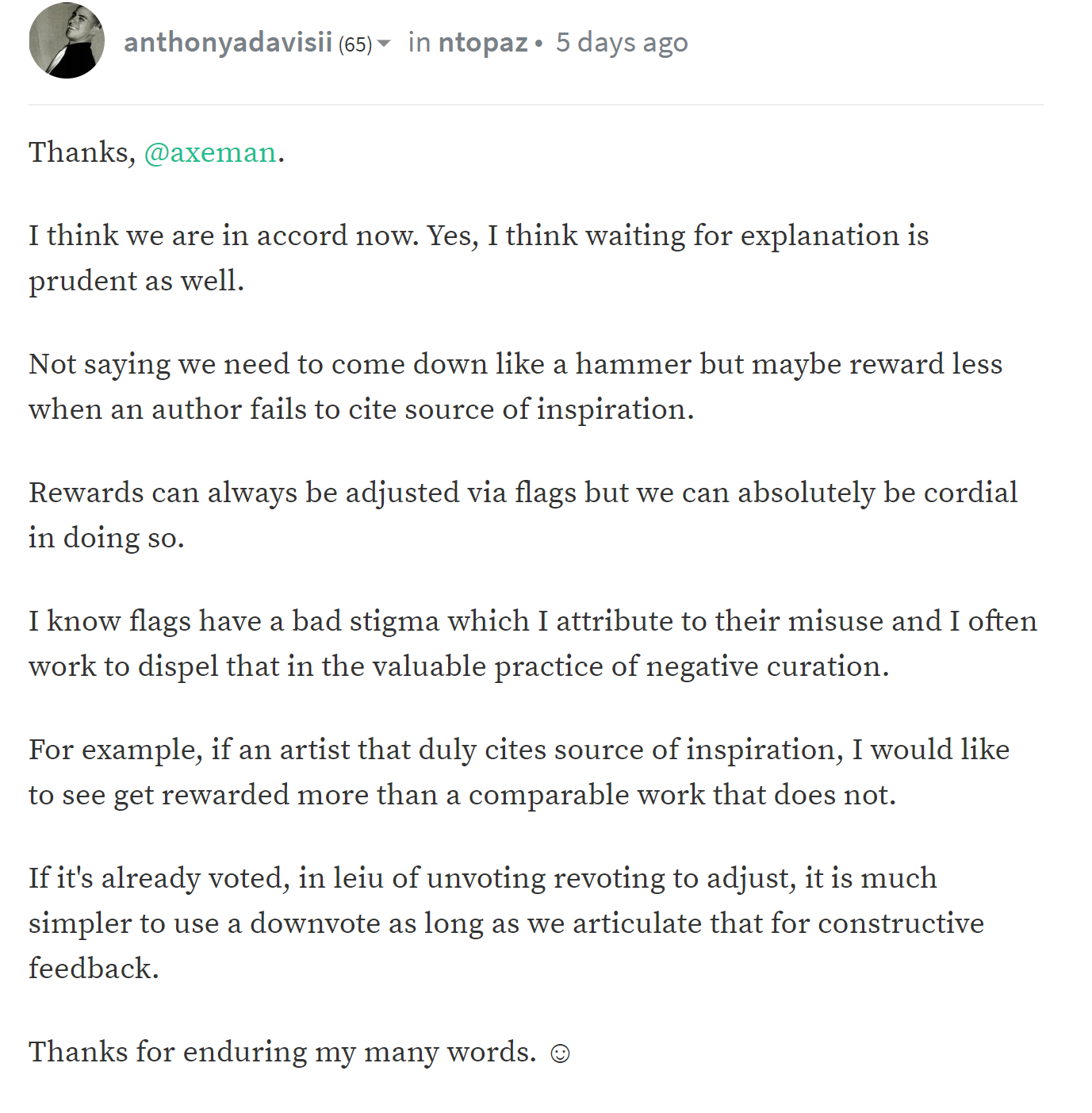The height and width of the screenshot is (1113, 1092).
Task: Click the bullet separator after ntopaz
Action: click(539, 44)
